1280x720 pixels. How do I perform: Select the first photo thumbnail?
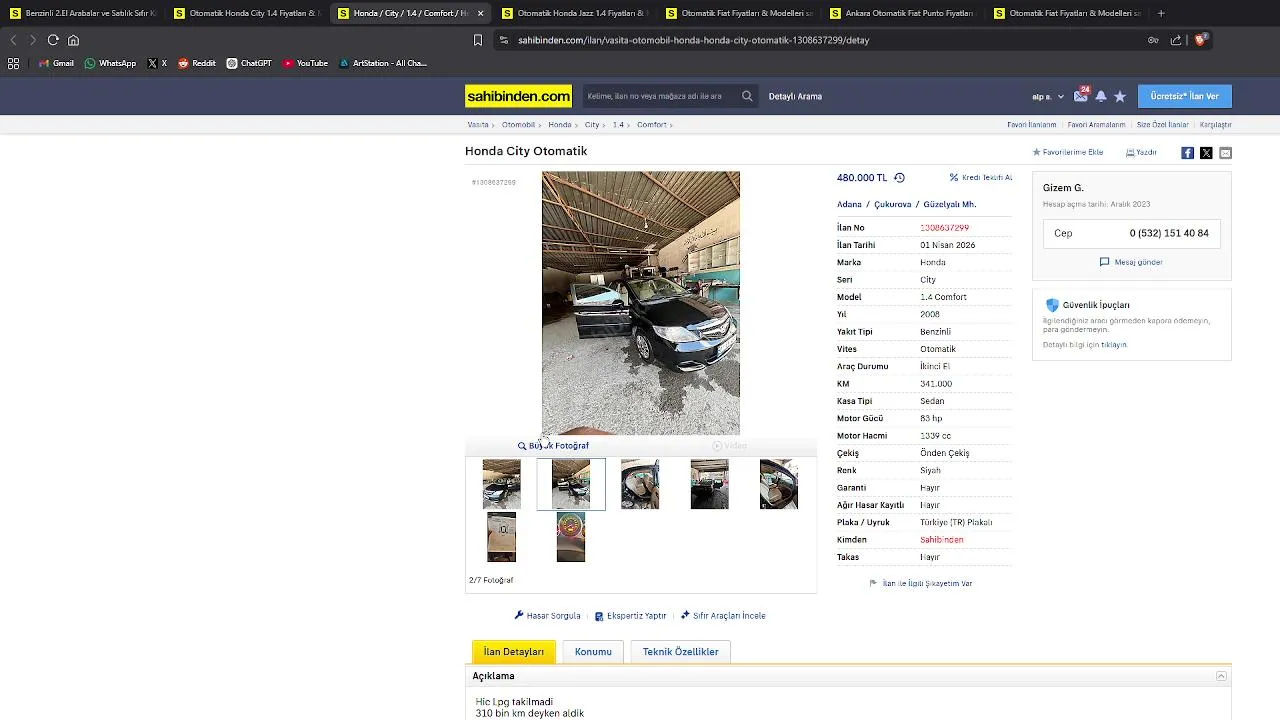(x=501, y=484)
